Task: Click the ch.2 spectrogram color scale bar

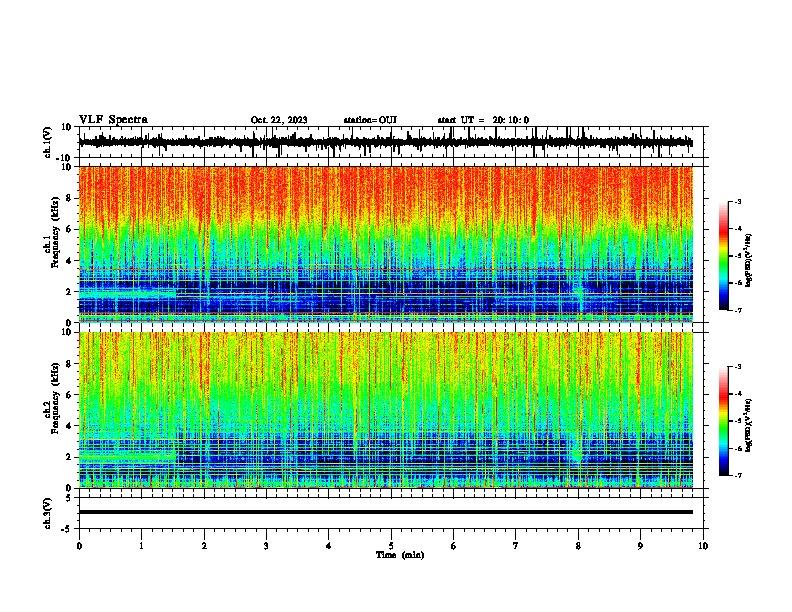Action: [724, 421]
